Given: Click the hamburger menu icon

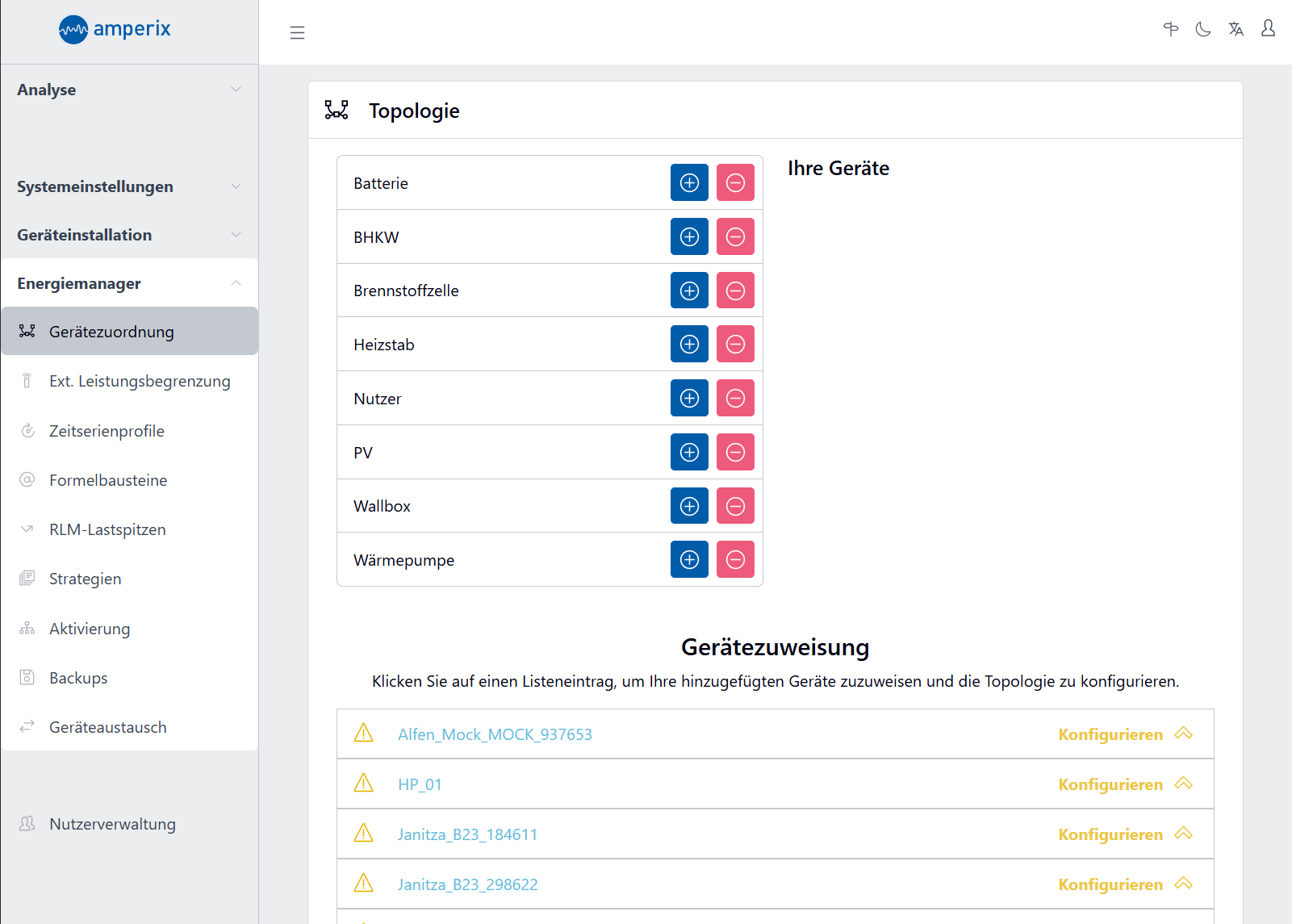Looking at the screenshot, I should [297, 32].
